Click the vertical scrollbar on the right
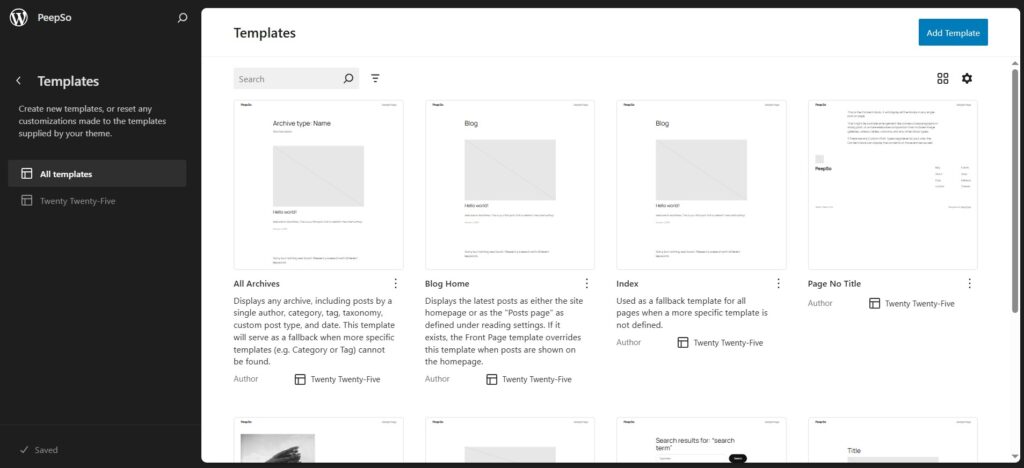Screen dimensions: 1024x468 [1016, 200]
